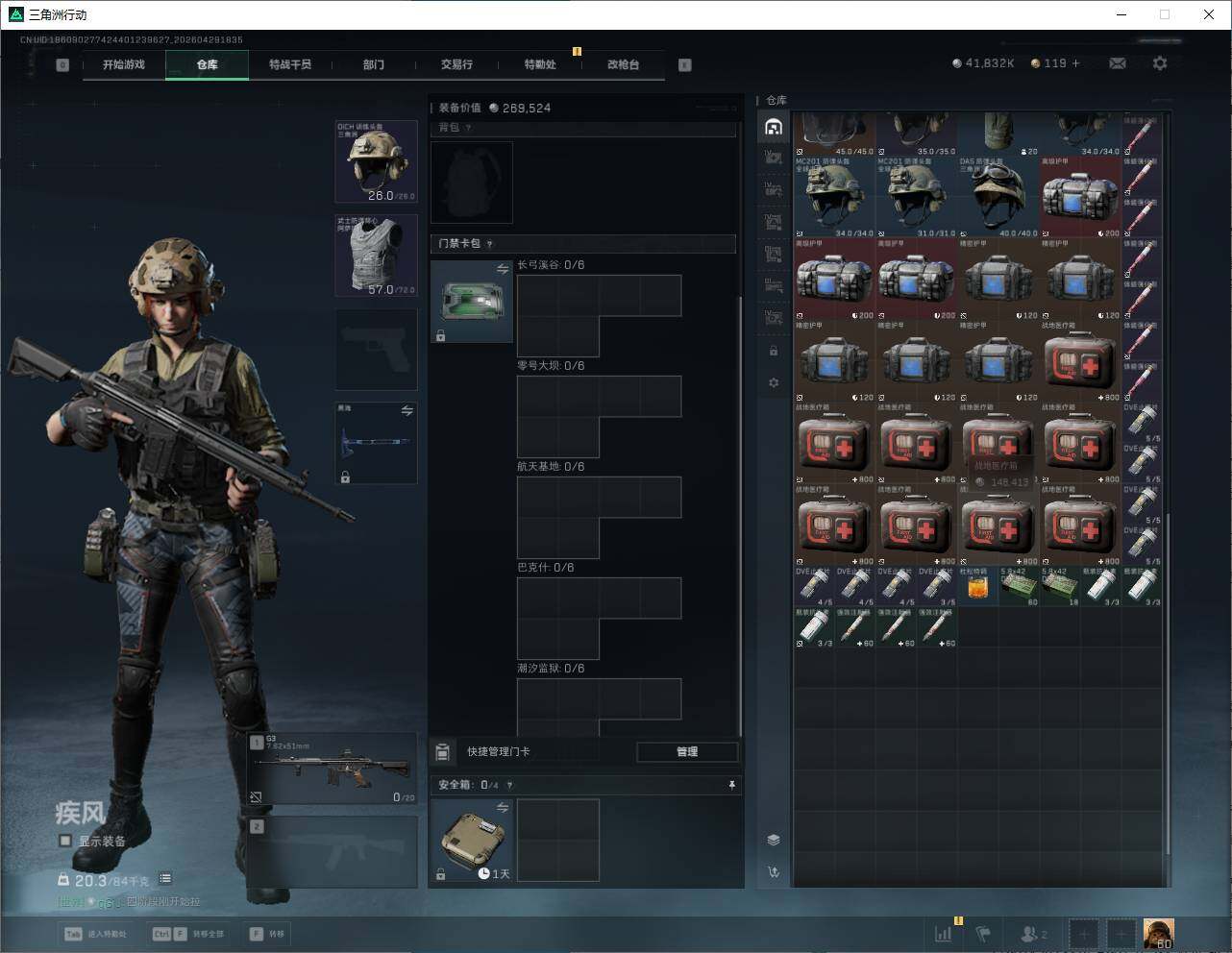Click the left arrow key icon before 开始游戏
Viewport: 1232px width, 953px height.
(62, 65)
